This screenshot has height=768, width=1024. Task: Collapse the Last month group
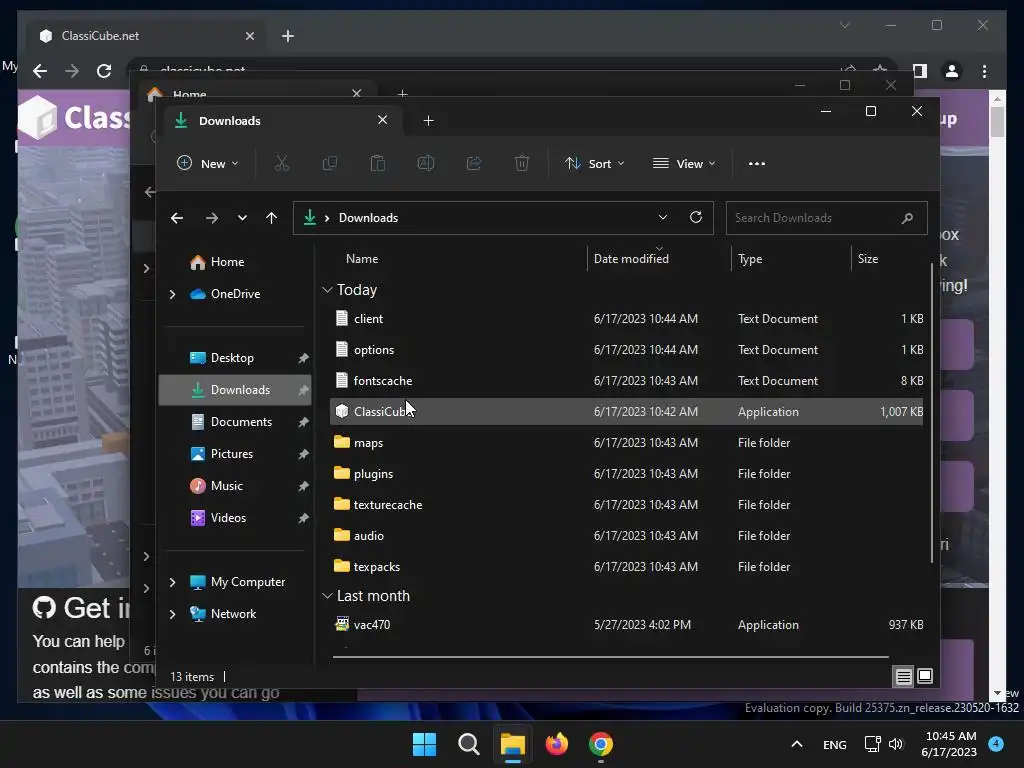328,596
